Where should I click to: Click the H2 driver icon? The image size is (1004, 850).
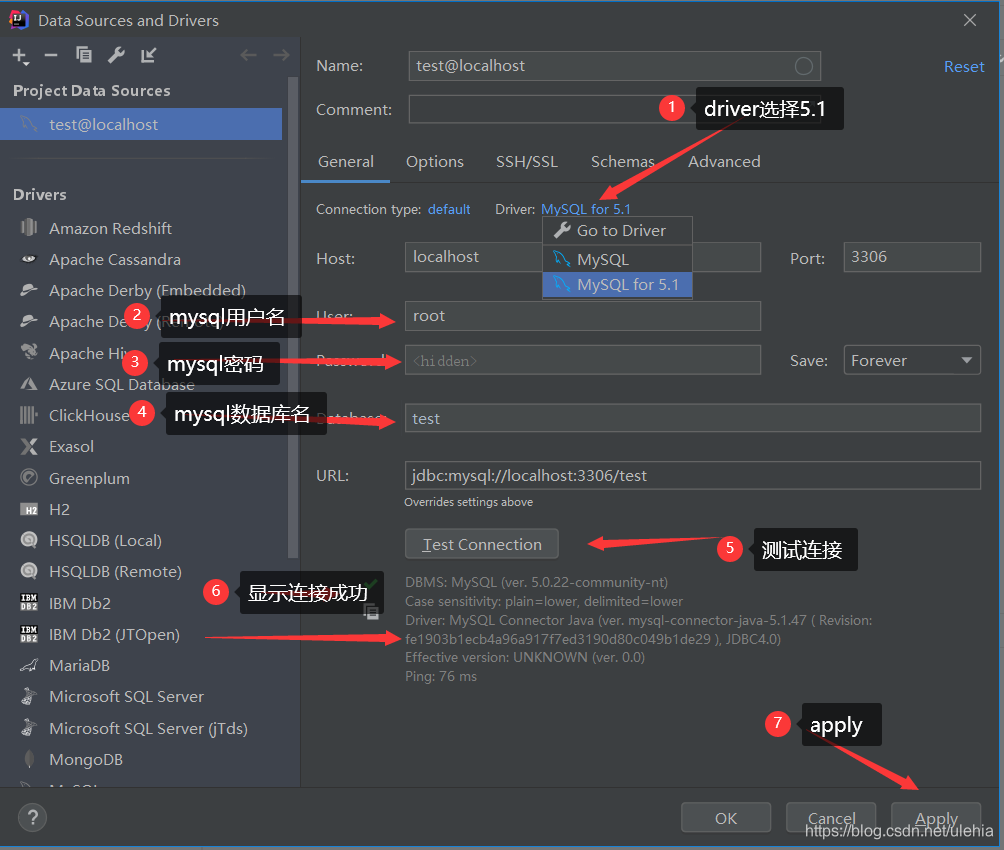(29, 510)
